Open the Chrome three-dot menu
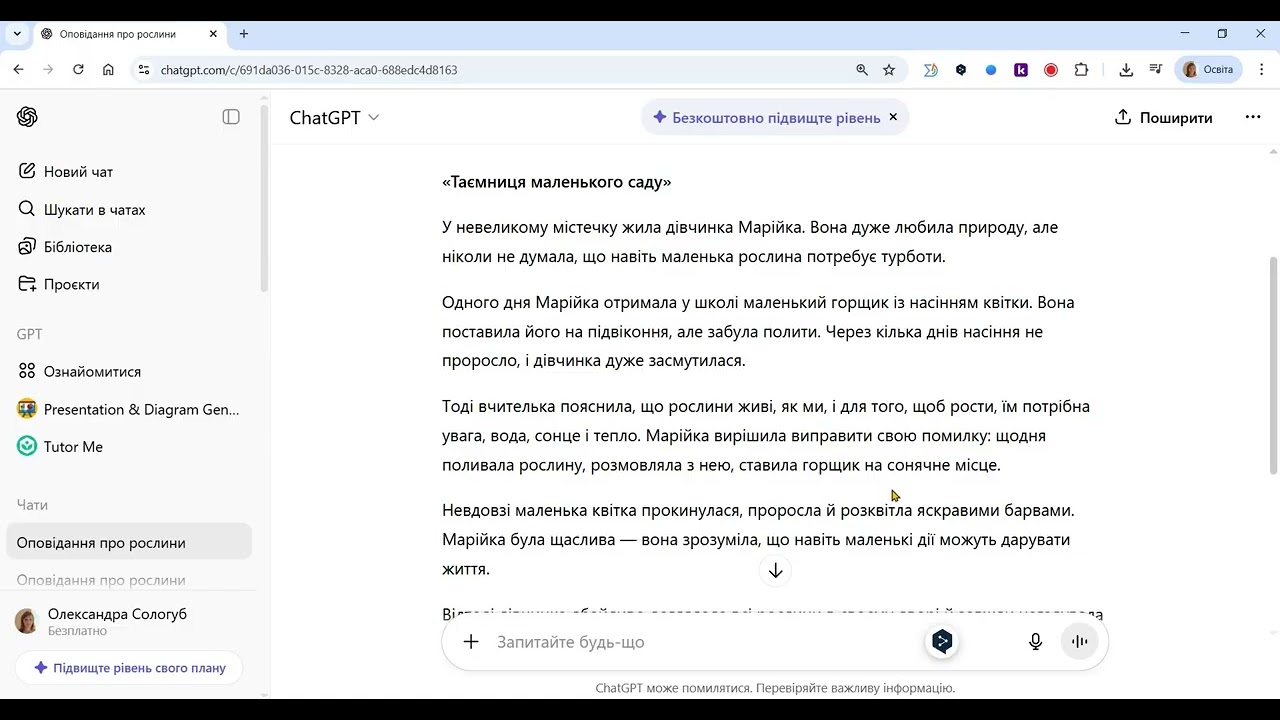The height and width of the screenshot is (720, 1280). 1260,70
